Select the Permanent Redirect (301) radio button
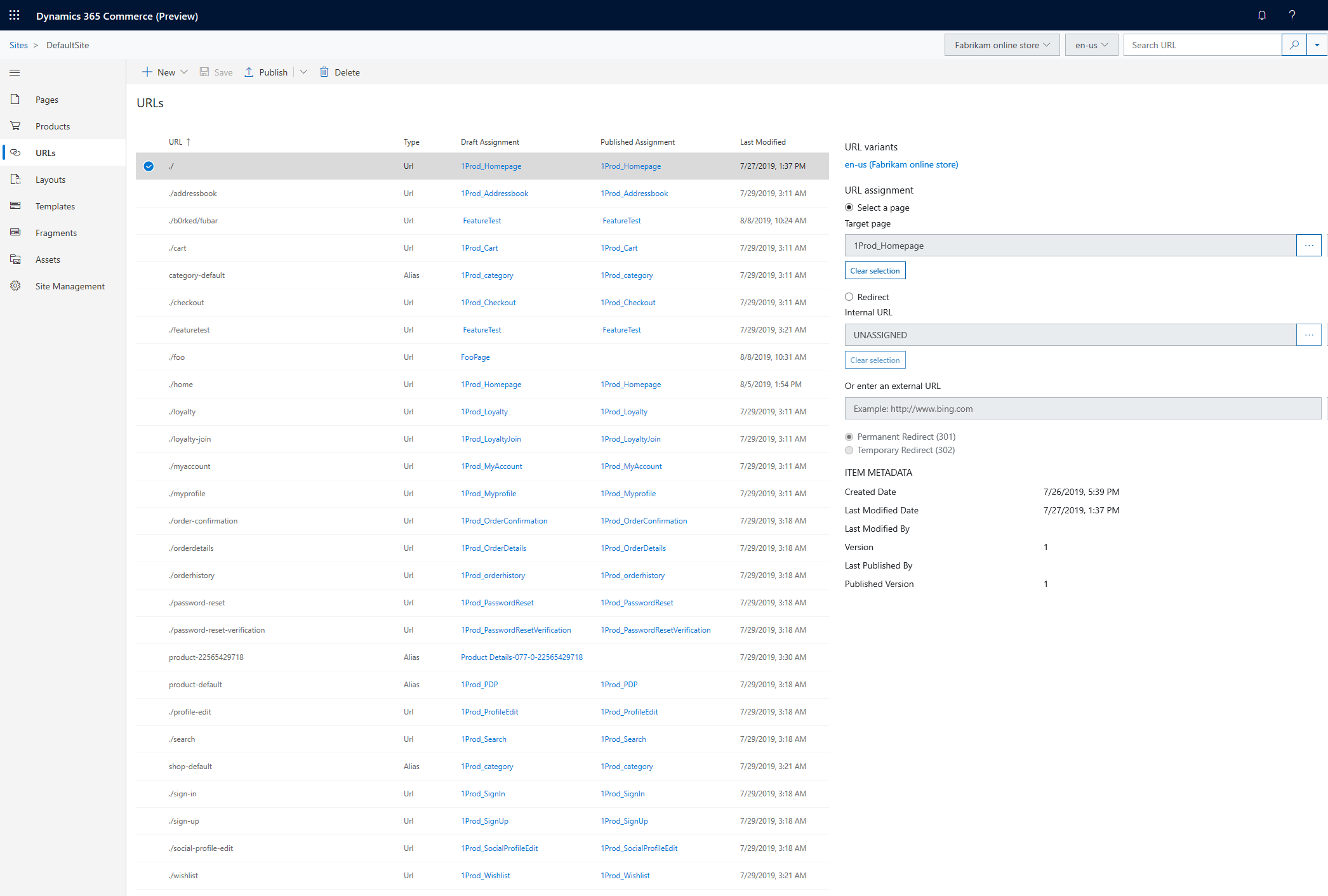This screenshot has width=1328, height=896. pyautogui.click(x=849, y=436)
